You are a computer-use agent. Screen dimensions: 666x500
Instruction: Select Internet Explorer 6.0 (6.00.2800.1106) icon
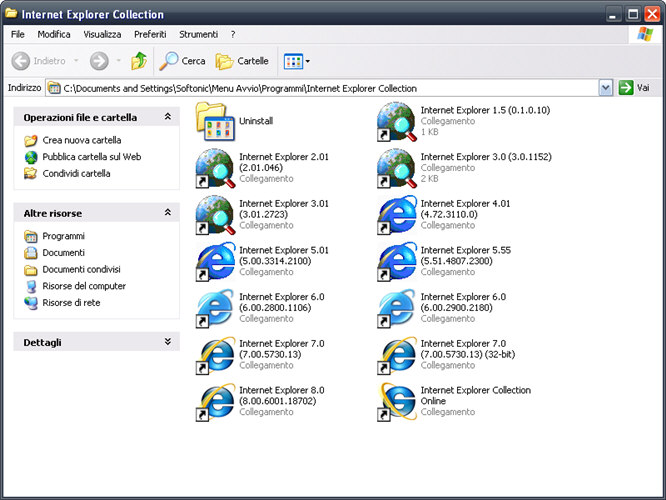215,308
